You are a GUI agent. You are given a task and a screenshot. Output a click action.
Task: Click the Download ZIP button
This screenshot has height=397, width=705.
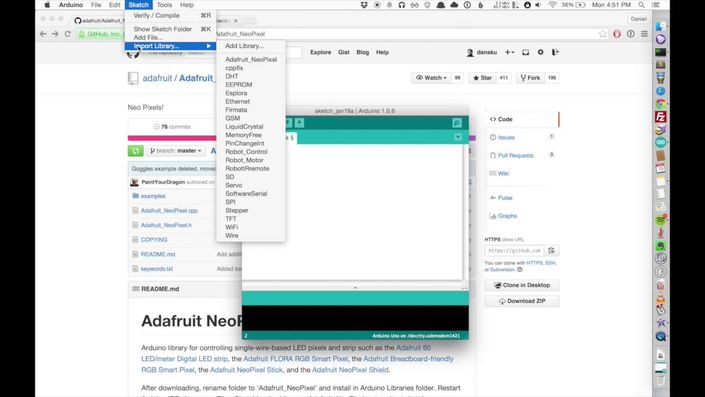pyautogui.click(x=522, y=301)
